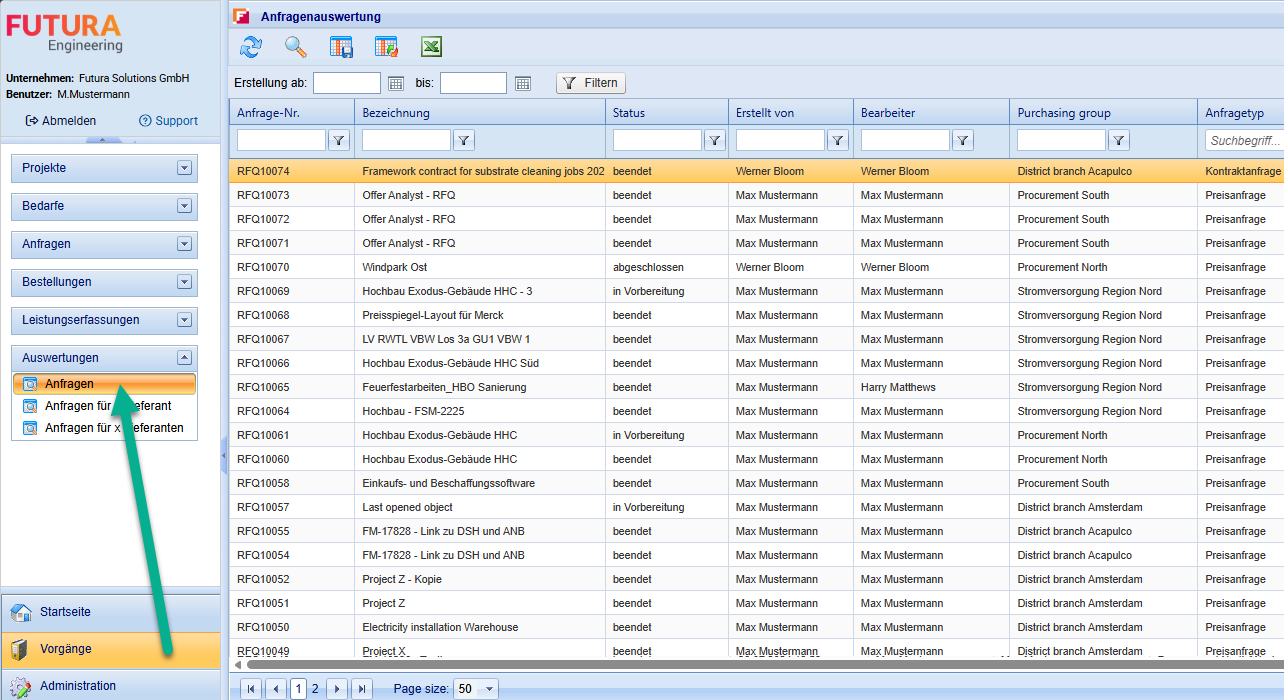1284x700 pixels.
Task: Go to next page of results
Action: tap(338, 689)
